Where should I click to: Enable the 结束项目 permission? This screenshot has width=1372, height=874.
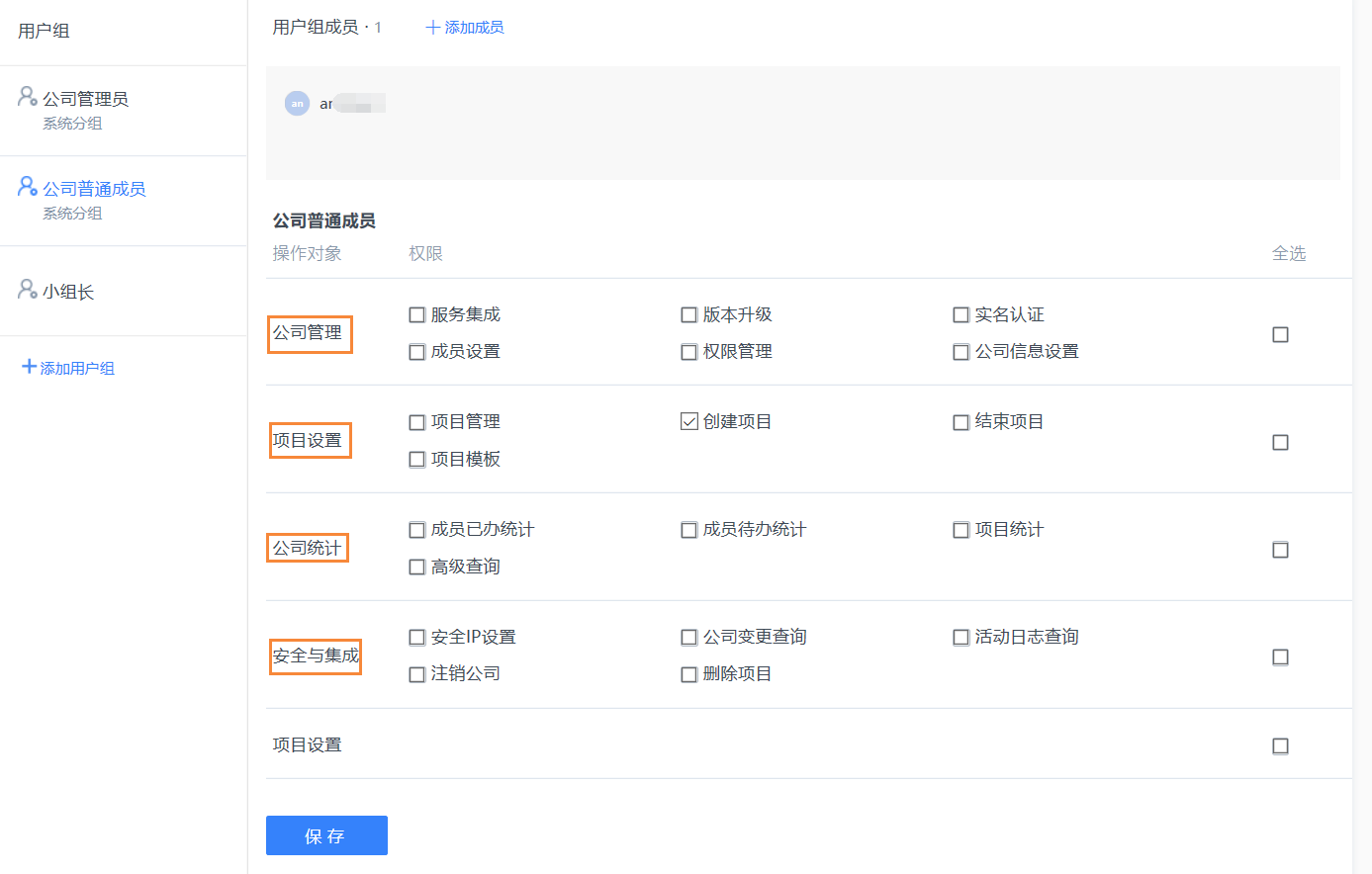coord(960,422)
